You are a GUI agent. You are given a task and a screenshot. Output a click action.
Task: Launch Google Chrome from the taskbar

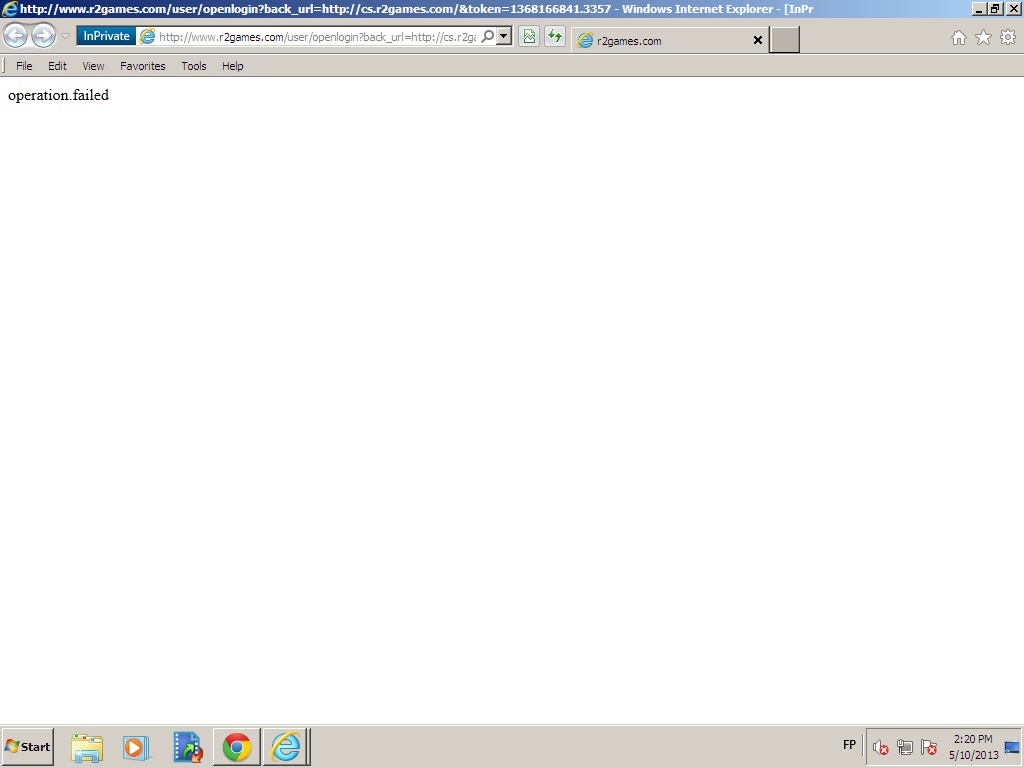point(237,747)
